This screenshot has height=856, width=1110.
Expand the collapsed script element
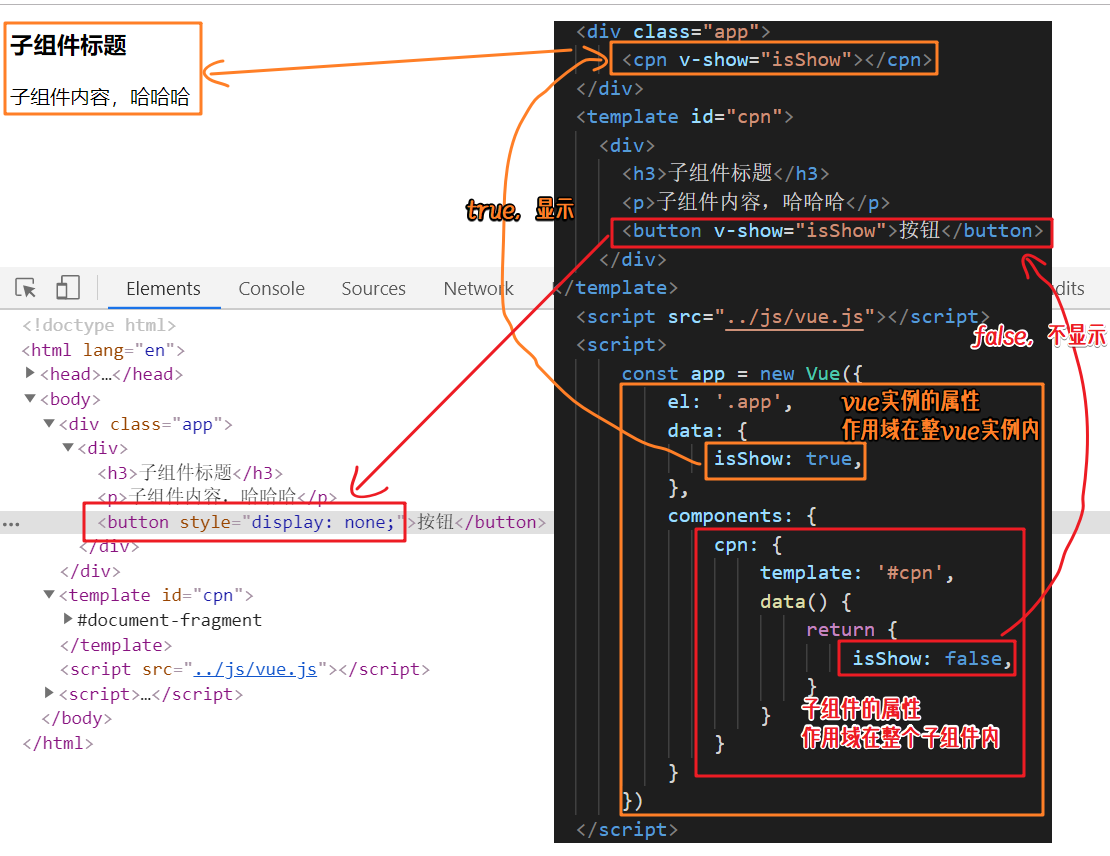pos(49,692)
